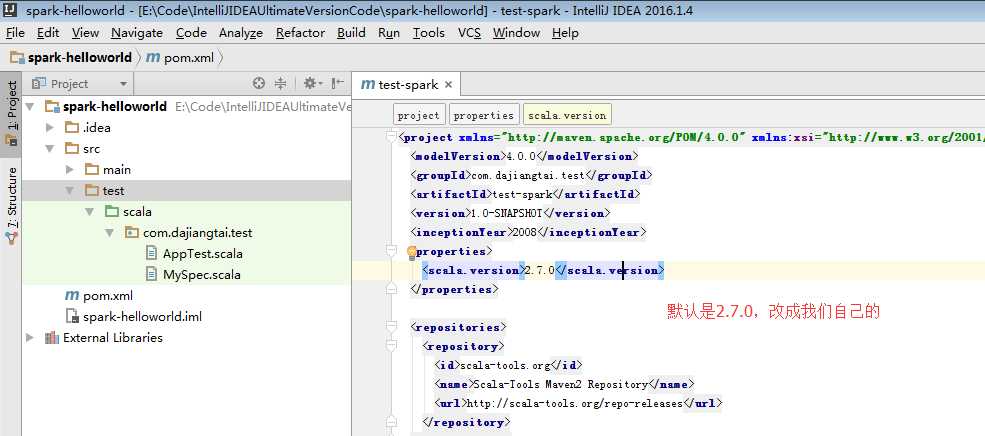The image size is (985, 436).
Task: Click the groupId com.dajiangtai.test value
Action: [x=528, y=175]
